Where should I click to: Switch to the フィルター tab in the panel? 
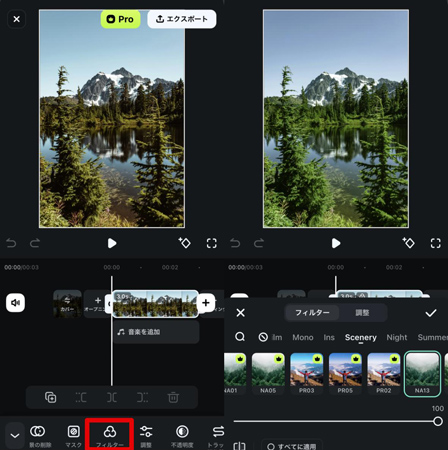click(x=312, y=313)
